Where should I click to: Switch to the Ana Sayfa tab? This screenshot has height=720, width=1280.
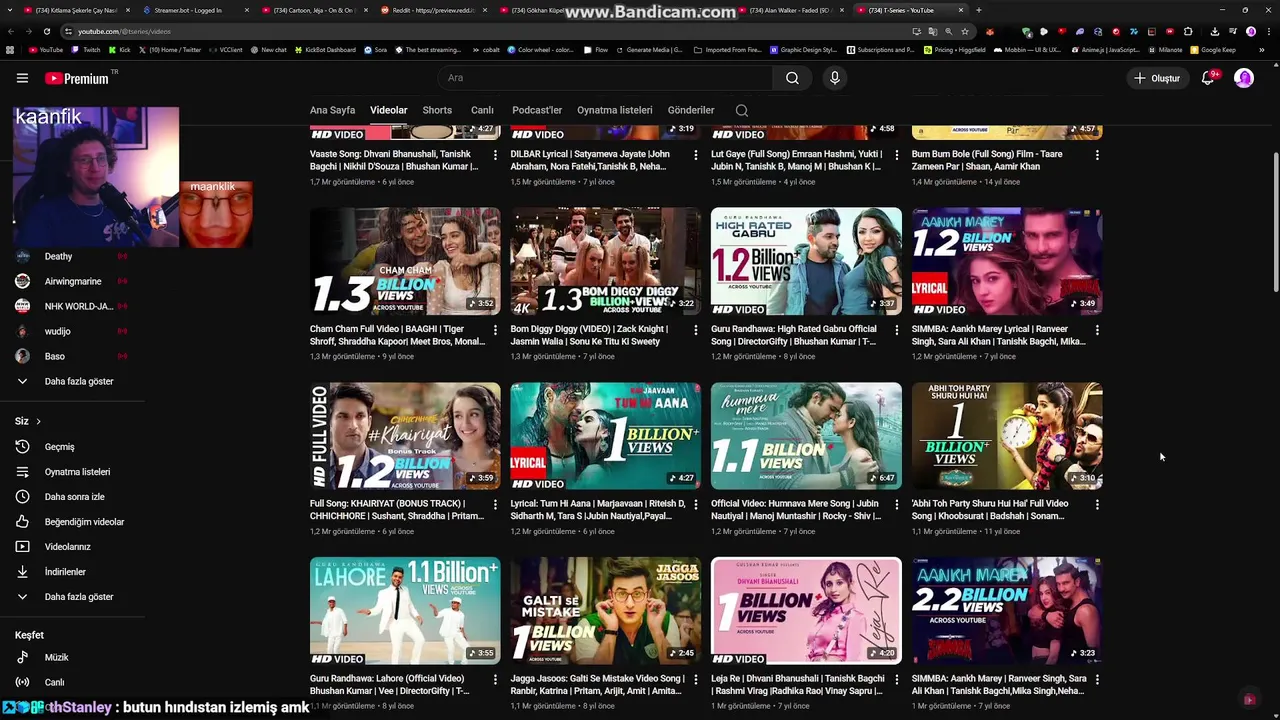click(332, 110)
